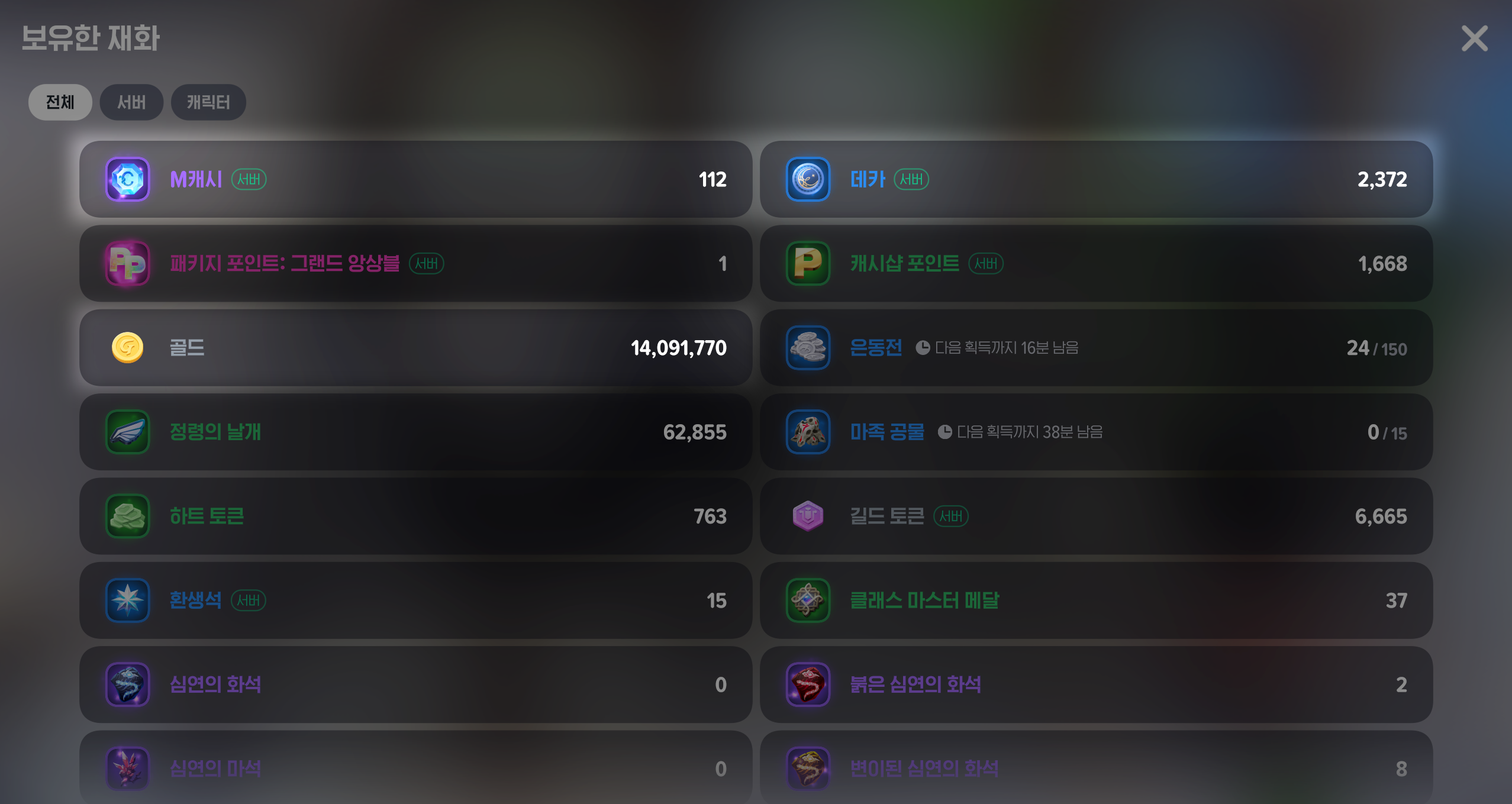Click the 골드 coin icon

point(128,347)
